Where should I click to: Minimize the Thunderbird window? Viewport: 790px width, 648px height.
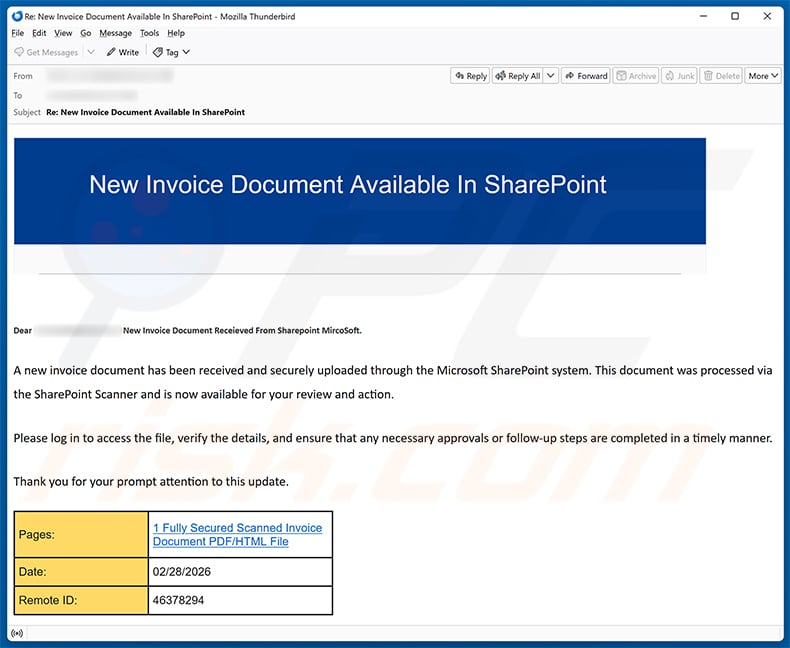click(704, 16)
